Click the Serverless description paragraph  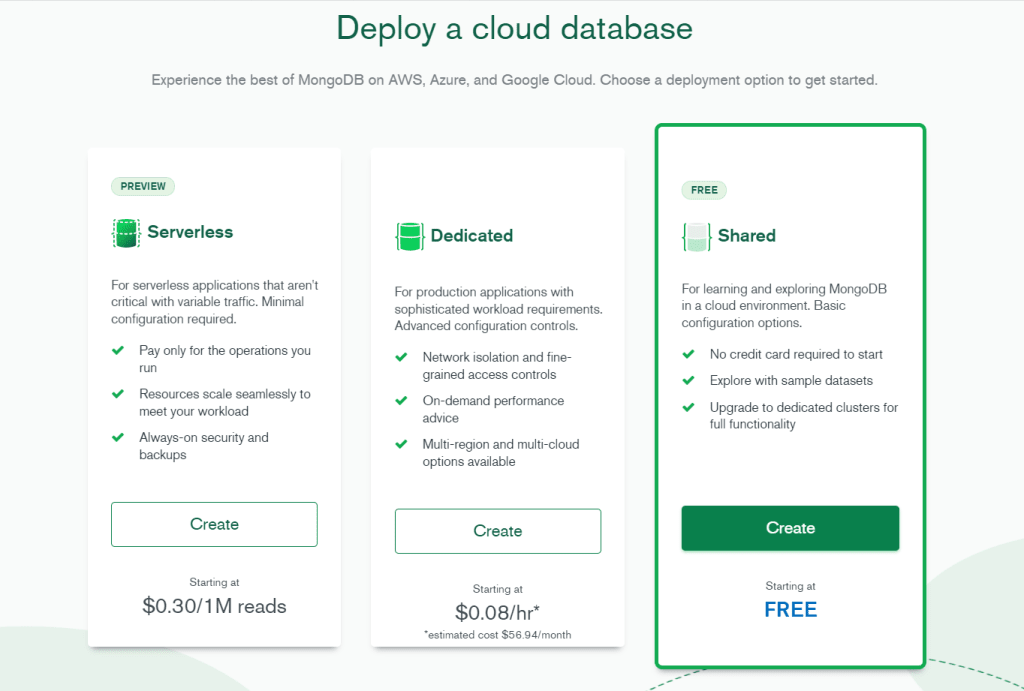214,302
